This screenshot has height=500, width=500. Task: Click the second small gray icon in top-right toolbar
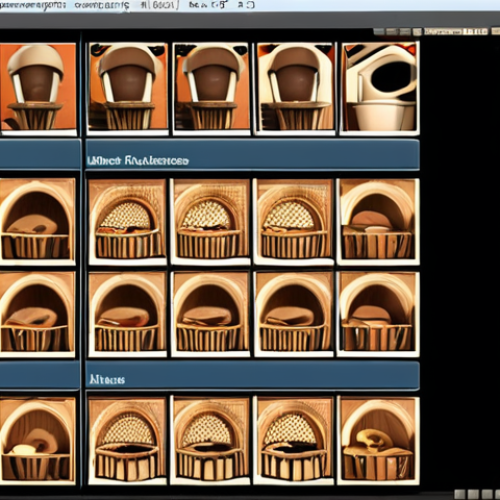(392, 32)
